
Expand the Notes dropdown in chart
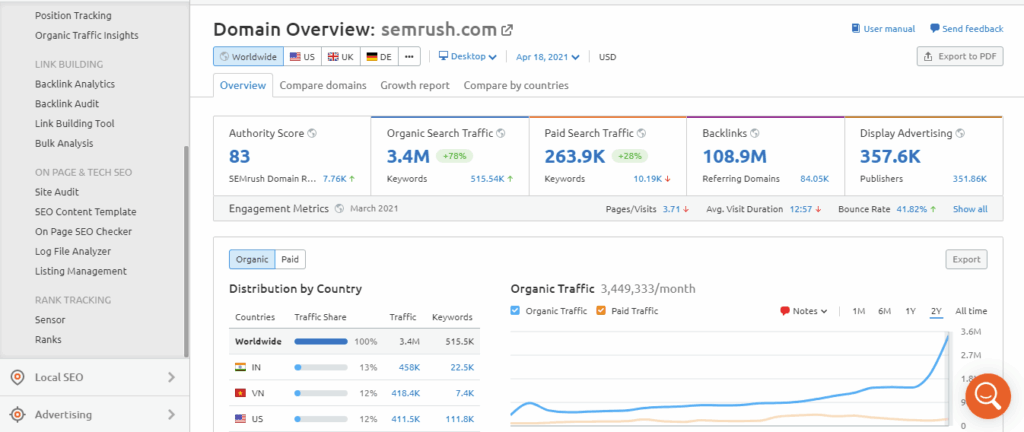[x=803, y=311]
